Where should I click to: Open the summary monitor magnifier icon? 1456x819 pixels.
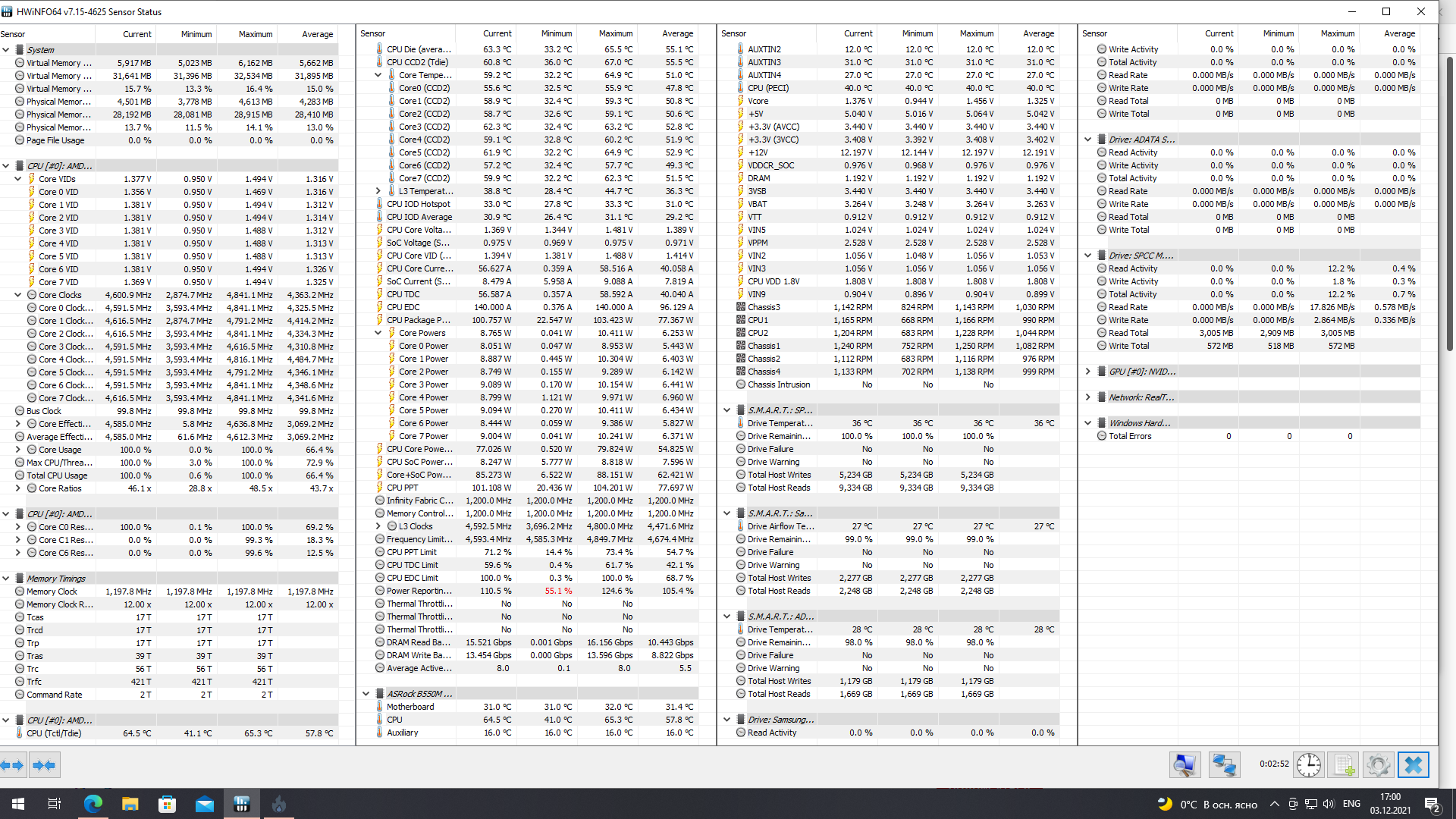coord(1185,765)
